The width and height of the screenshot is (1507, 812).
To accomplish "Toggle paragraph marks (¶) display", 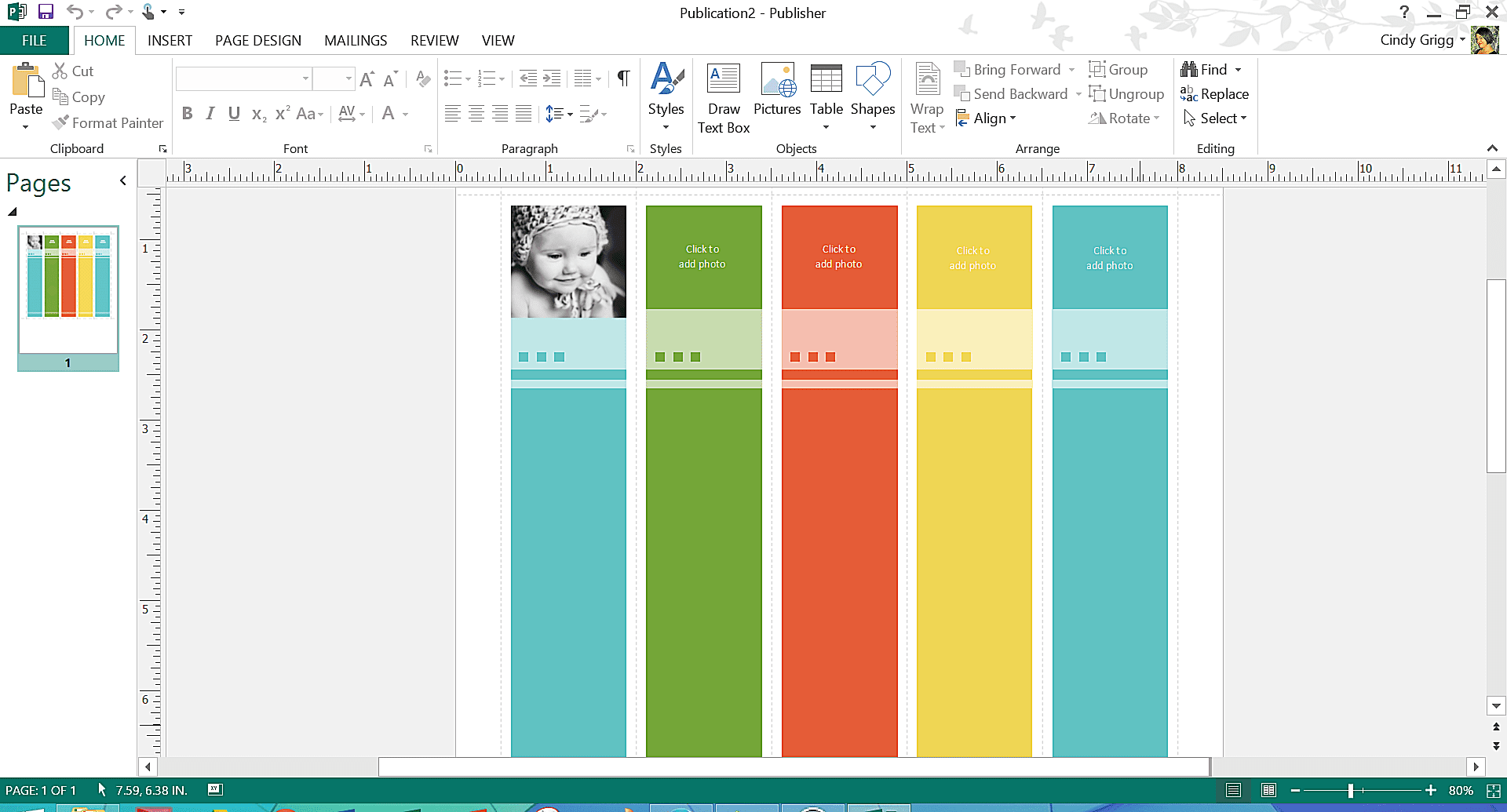I will tap(623, 78).
